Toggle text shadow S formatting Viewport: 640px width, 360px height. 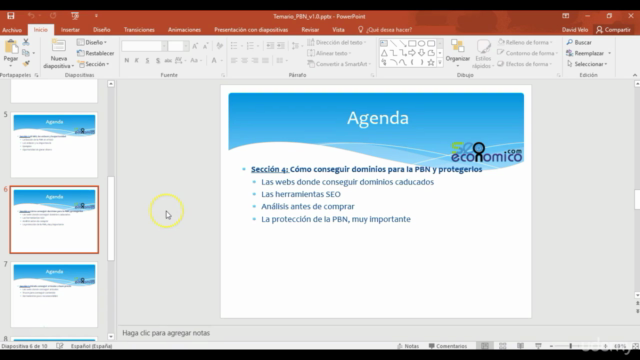tap(158, 60)
